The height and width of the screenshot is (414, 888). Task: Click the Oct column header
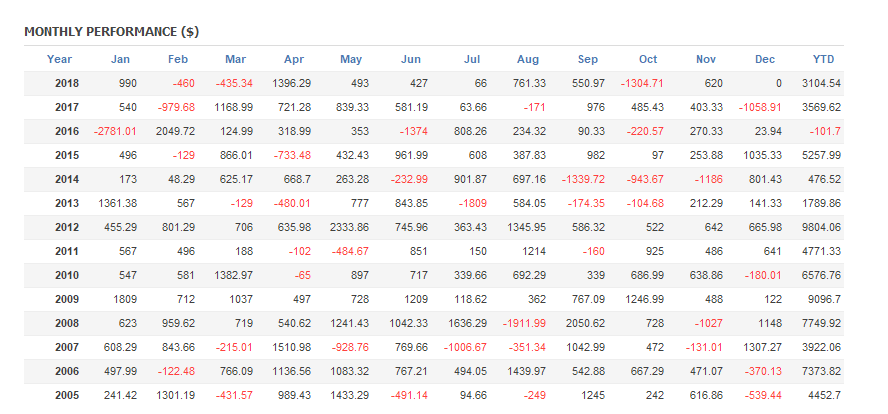click(649, 59)
